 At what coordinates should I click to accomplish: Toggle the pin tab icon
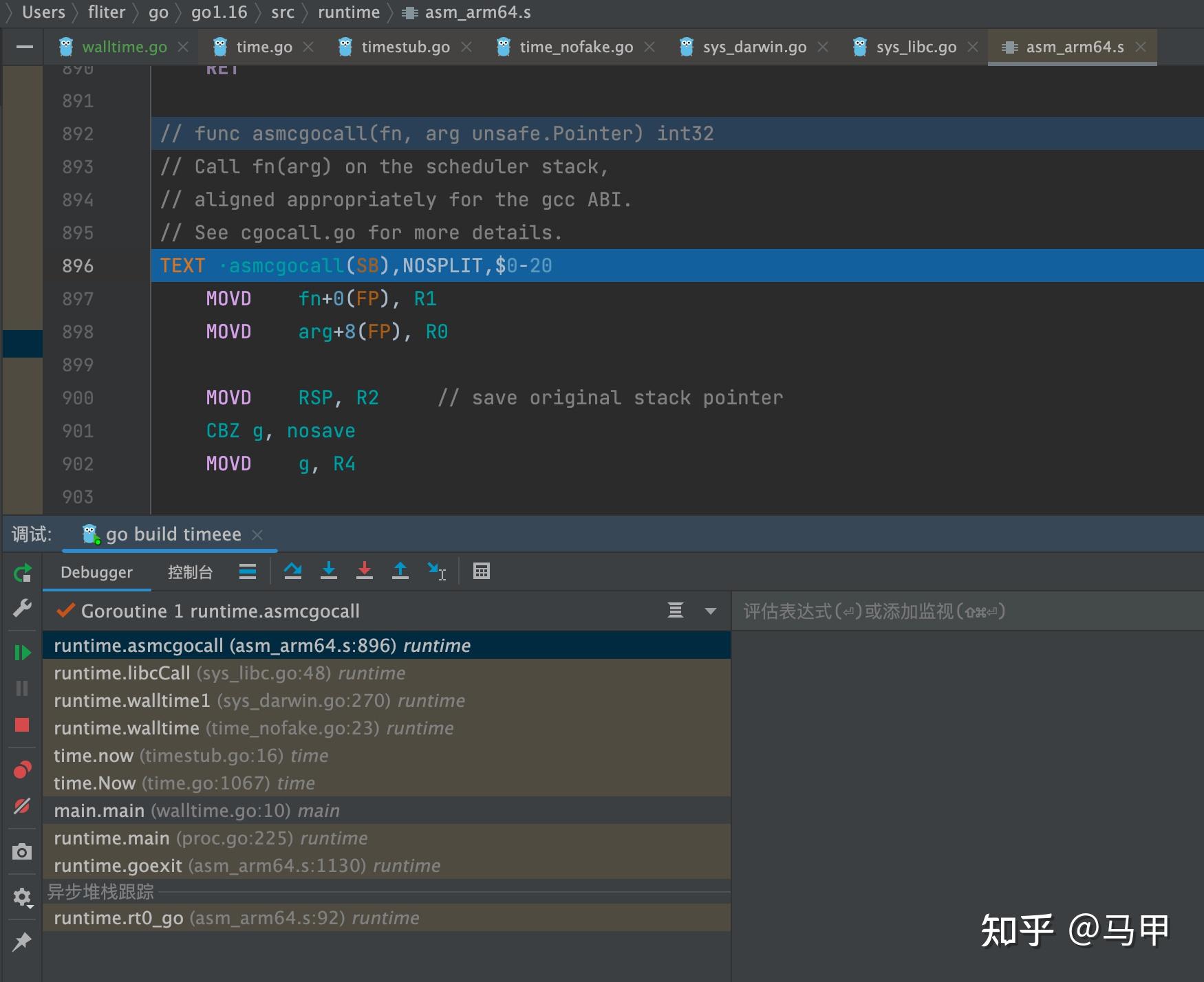click(22, 941)
